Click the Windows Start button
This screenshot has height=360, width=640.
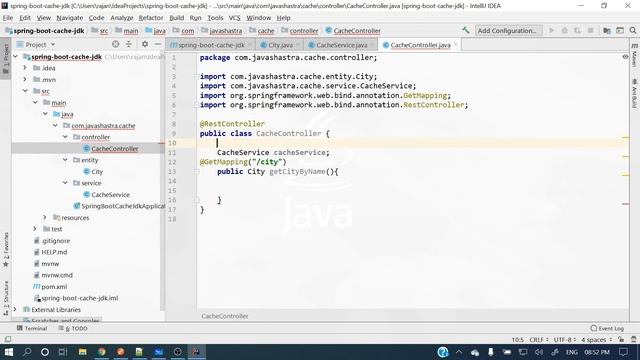click(9, 352)
